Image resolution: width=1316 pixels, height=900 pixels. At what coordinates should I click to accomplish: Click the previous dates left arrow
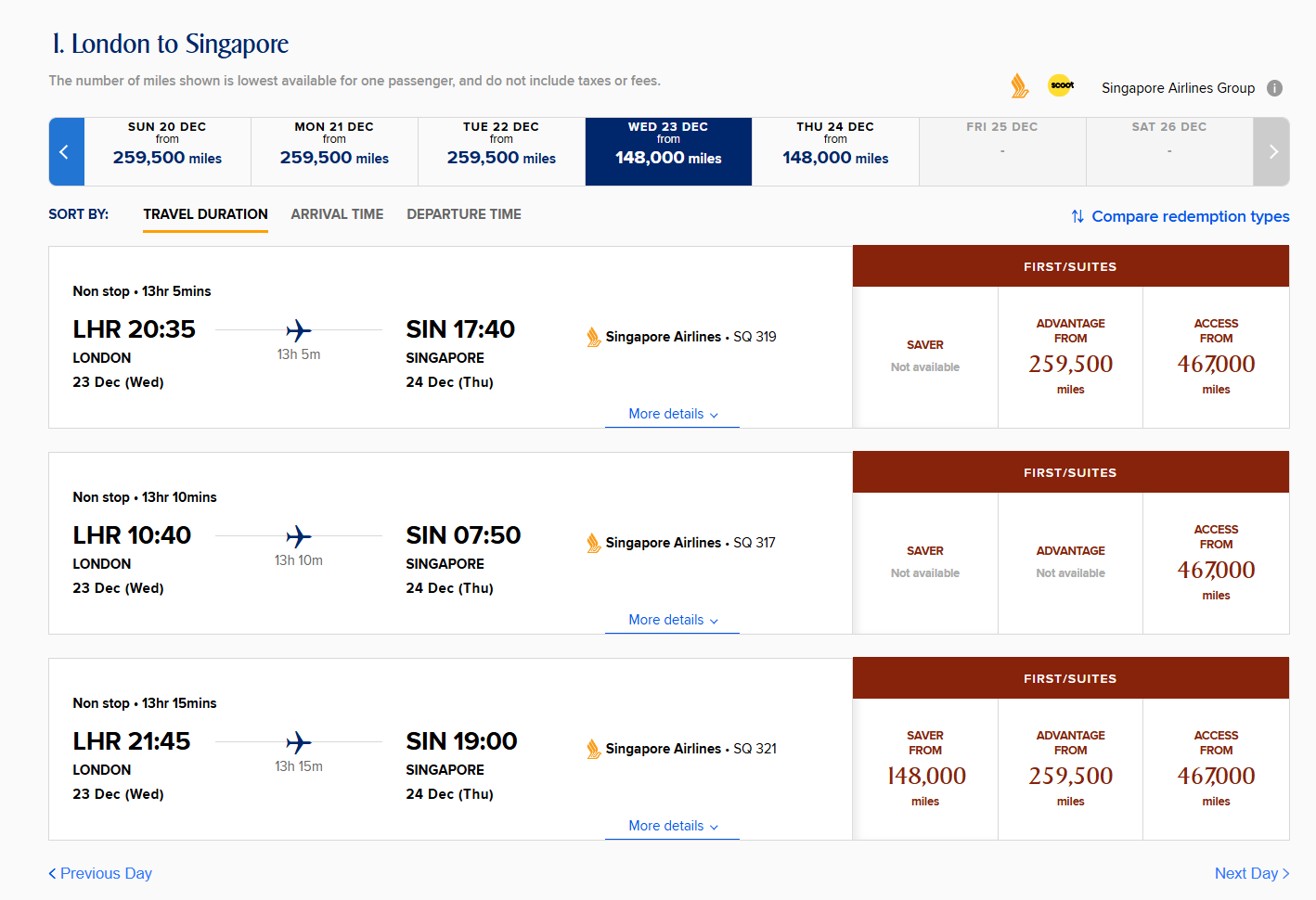(66, 152)
